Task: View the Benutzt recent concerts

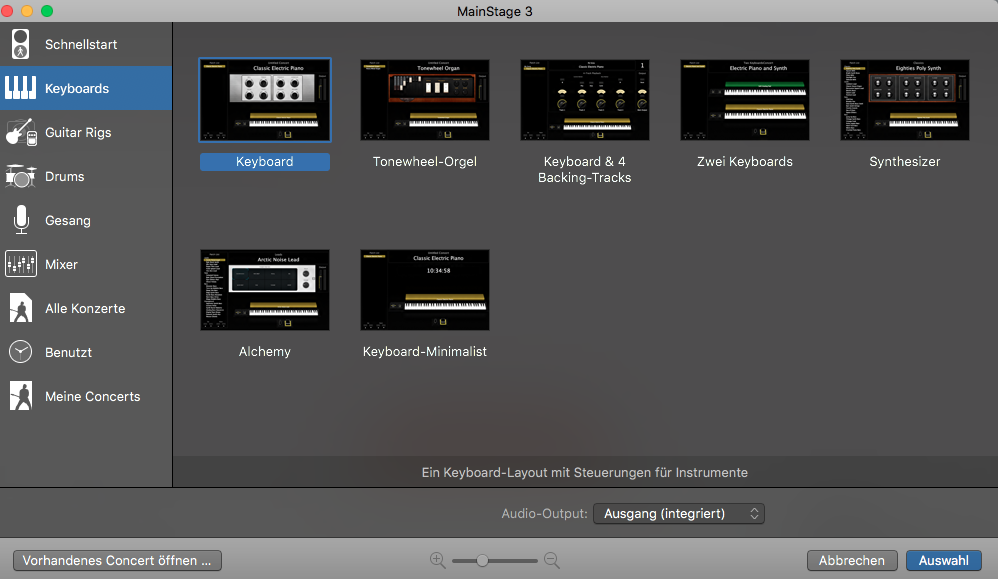Action: point(86,352)
